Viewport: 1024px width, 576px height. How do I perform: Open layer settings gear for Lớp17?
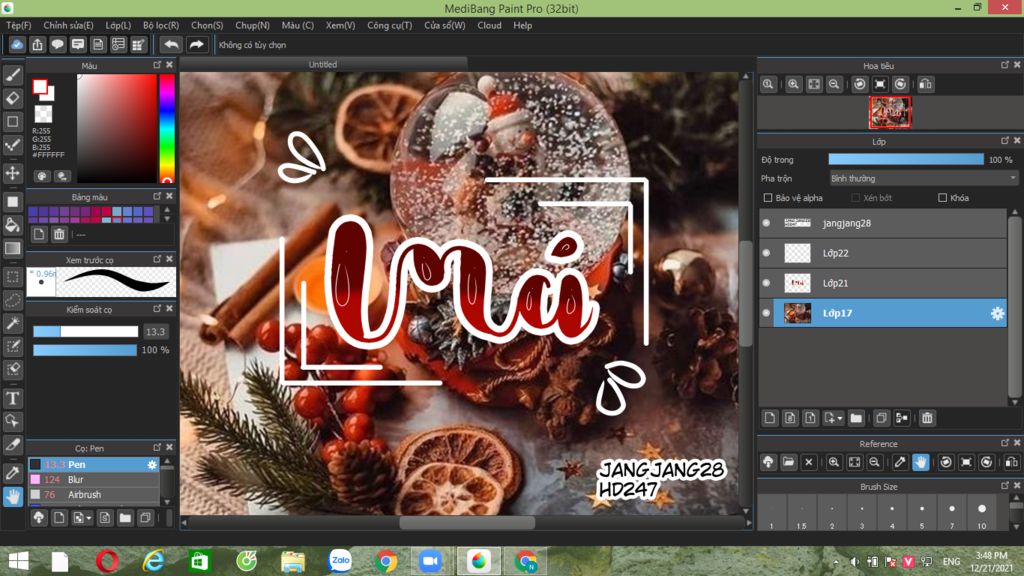(997, 313)
